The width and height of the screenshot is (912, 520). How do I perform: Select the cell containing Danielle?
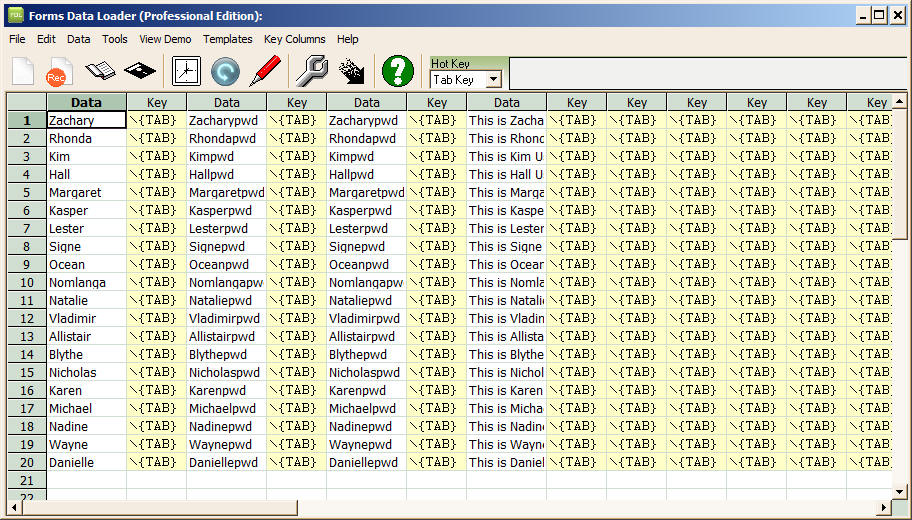point(86,463)
